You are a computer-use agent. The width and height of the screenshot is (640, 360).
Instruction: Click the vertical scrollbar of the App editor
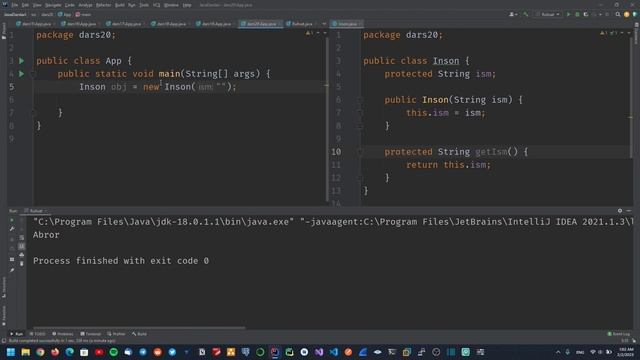point(327,118)
